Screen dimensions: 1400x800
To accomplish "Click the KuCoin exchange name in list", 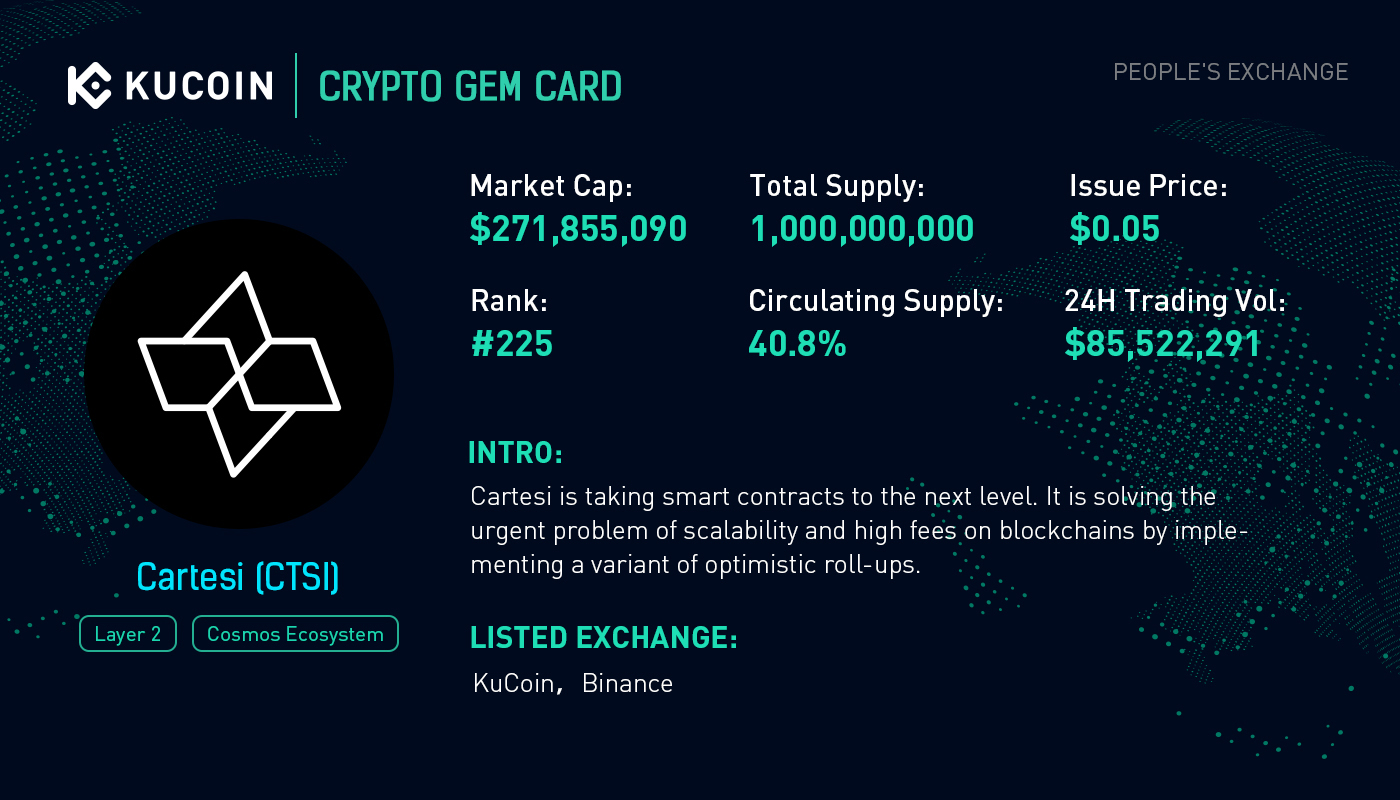I will tap(513, 684).
